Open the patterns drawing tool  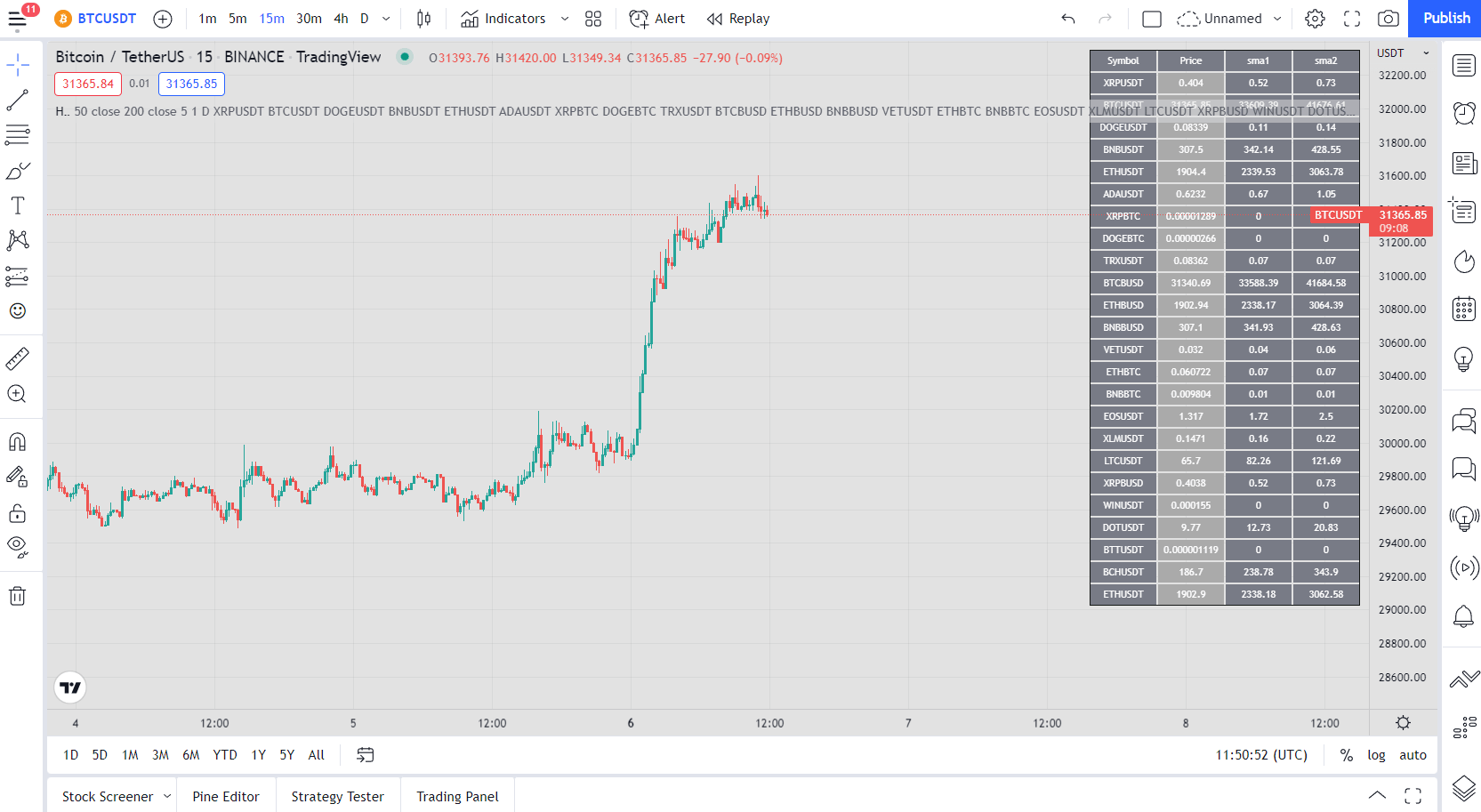[18, 240]
